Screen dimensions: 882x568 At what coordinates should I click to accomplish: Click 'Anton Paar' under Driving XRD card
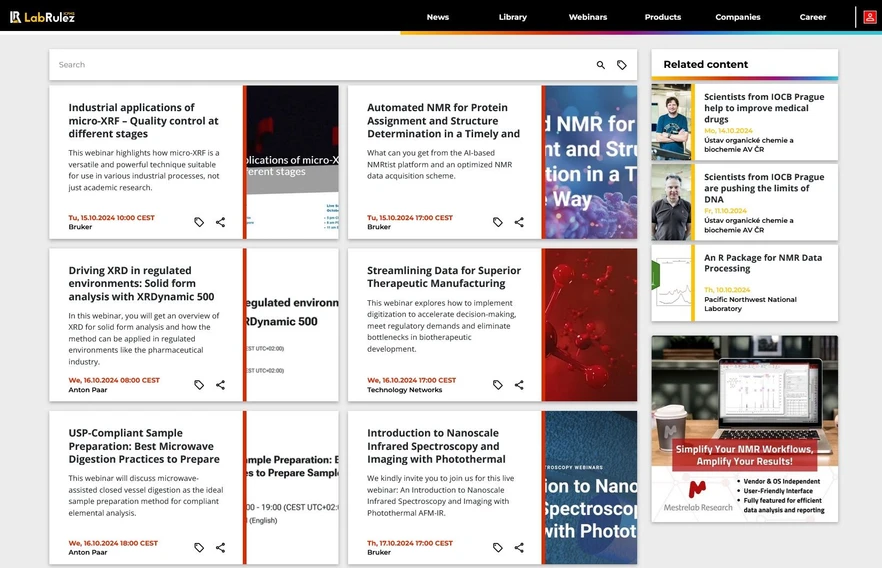coord(88,390)
